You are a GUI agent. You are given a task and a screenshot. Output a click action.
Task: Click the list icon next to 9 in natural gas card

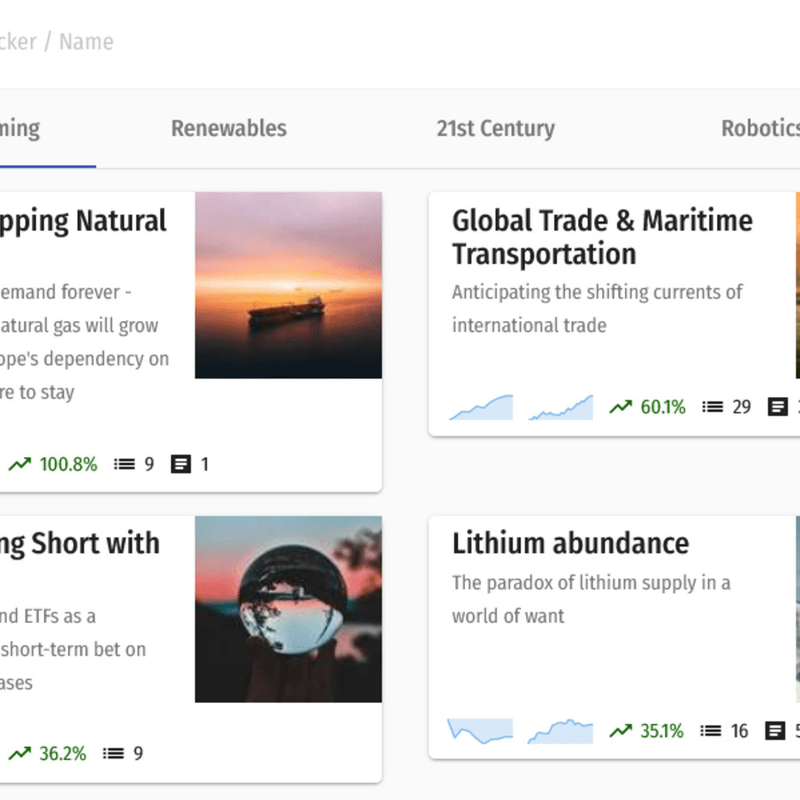[124, 464]
